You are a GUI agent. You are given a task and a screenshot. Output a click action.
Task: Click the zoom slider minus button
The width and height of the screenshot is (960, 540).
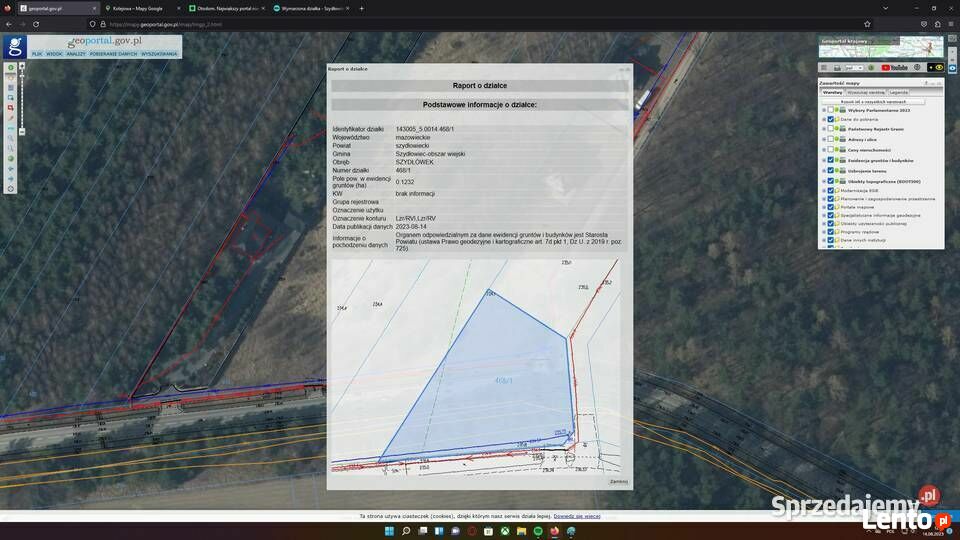(x=22, y=132)
